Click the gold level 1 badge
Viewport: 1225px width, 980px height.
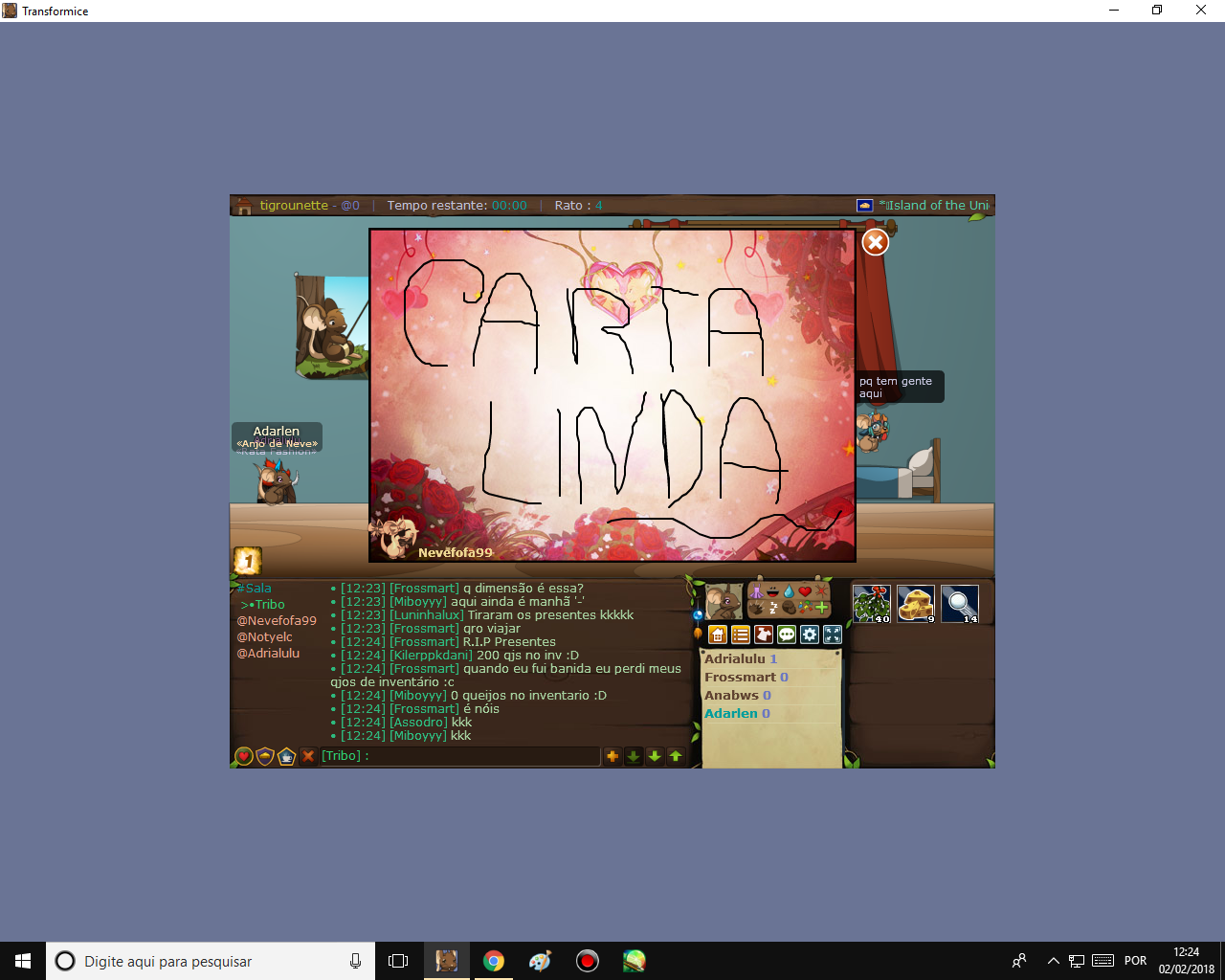click(x=248, y=561)
